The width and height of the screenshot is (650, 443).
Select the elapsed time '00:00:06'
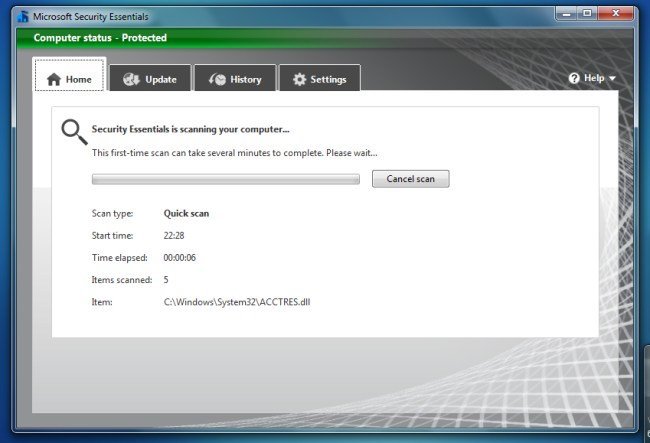click(x=179, y=258)
